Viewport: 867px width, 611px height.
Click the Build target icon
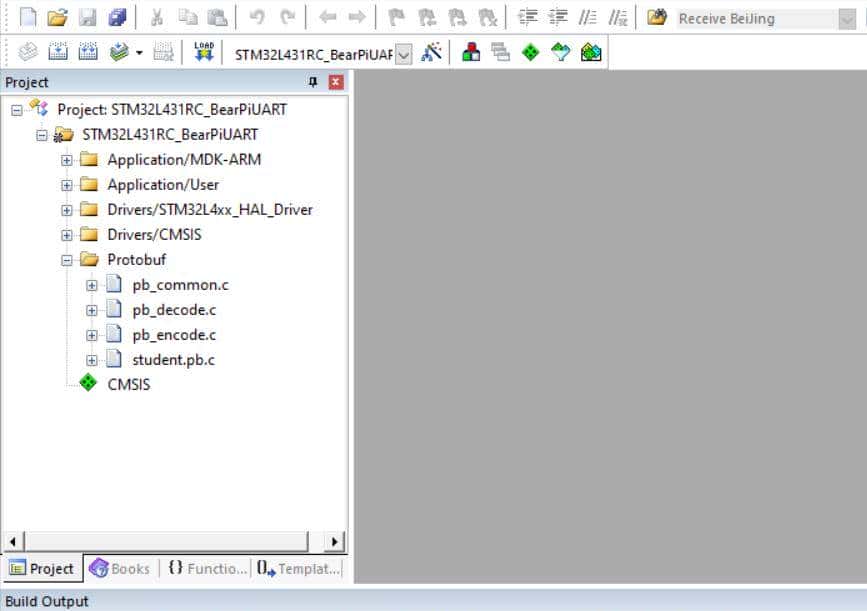coord(58,53)
